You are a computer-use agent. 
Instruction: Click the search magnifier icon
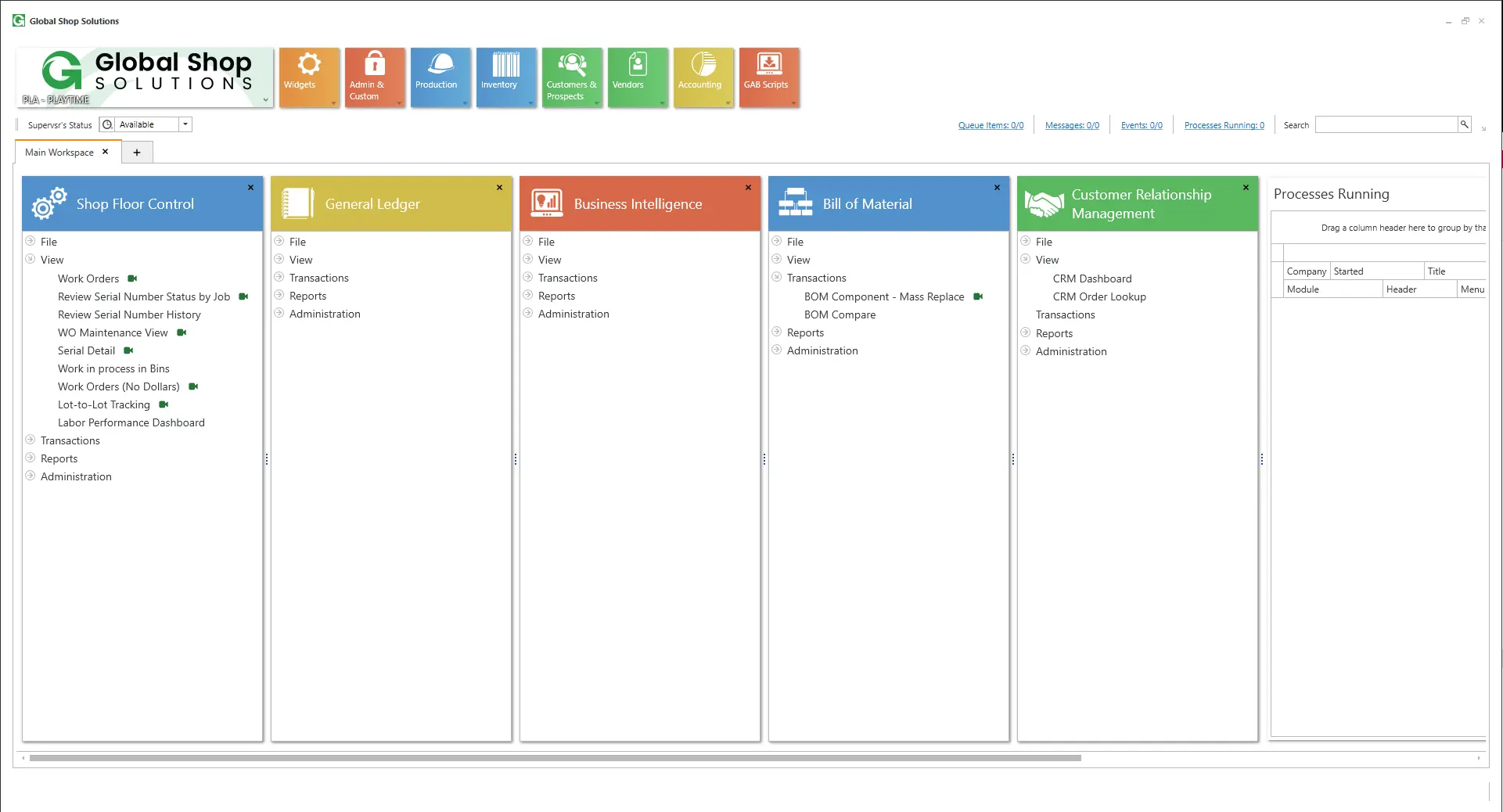(x=1464, y=124)
